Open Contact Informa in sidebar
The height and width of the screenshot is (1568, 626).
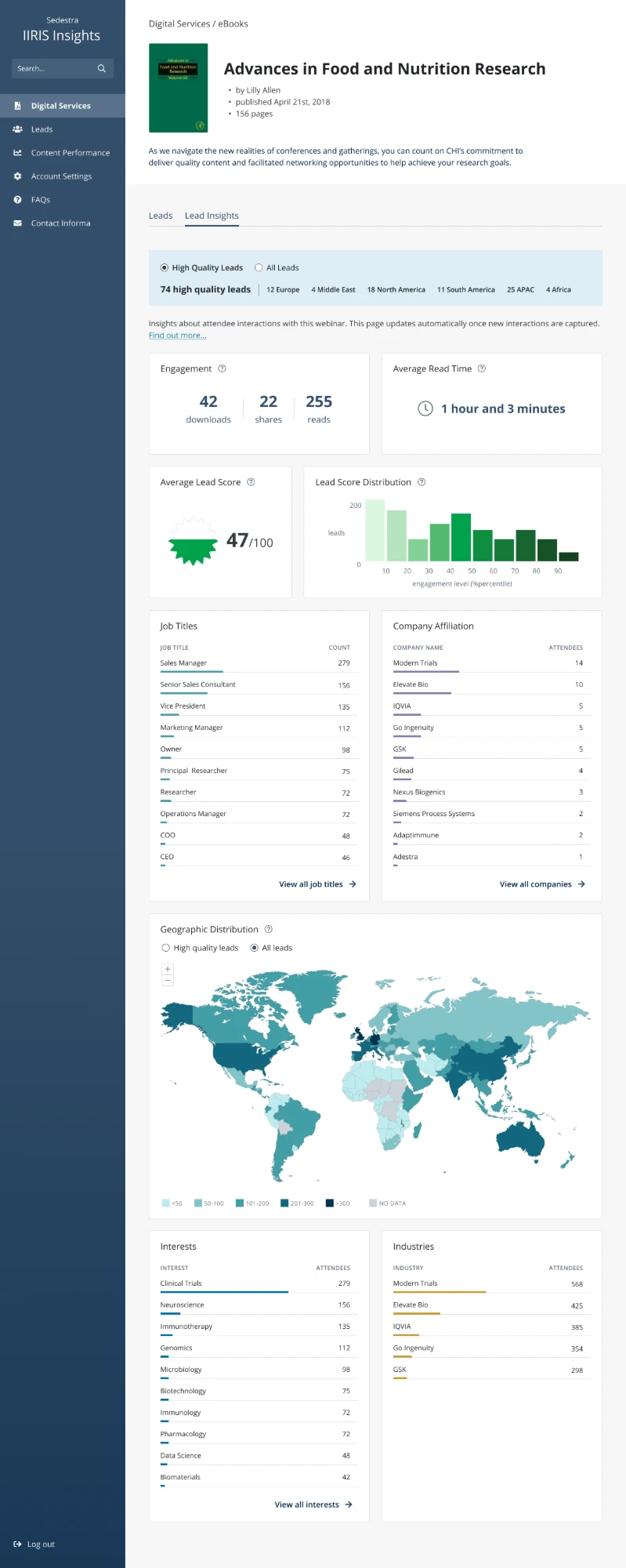[63, 223]
